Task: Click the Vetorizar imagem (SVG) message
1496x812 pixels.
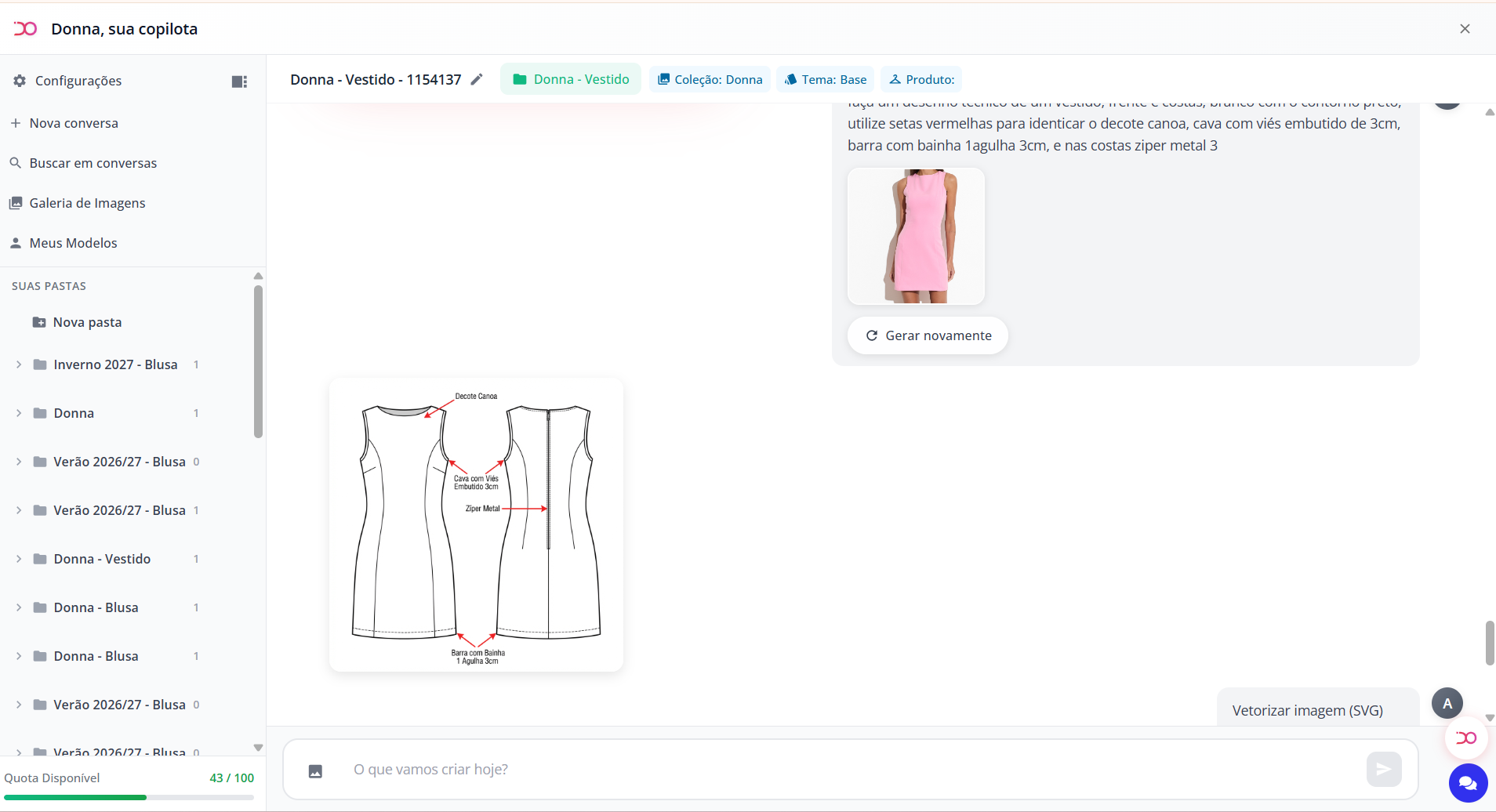Action: point(1308,710)
